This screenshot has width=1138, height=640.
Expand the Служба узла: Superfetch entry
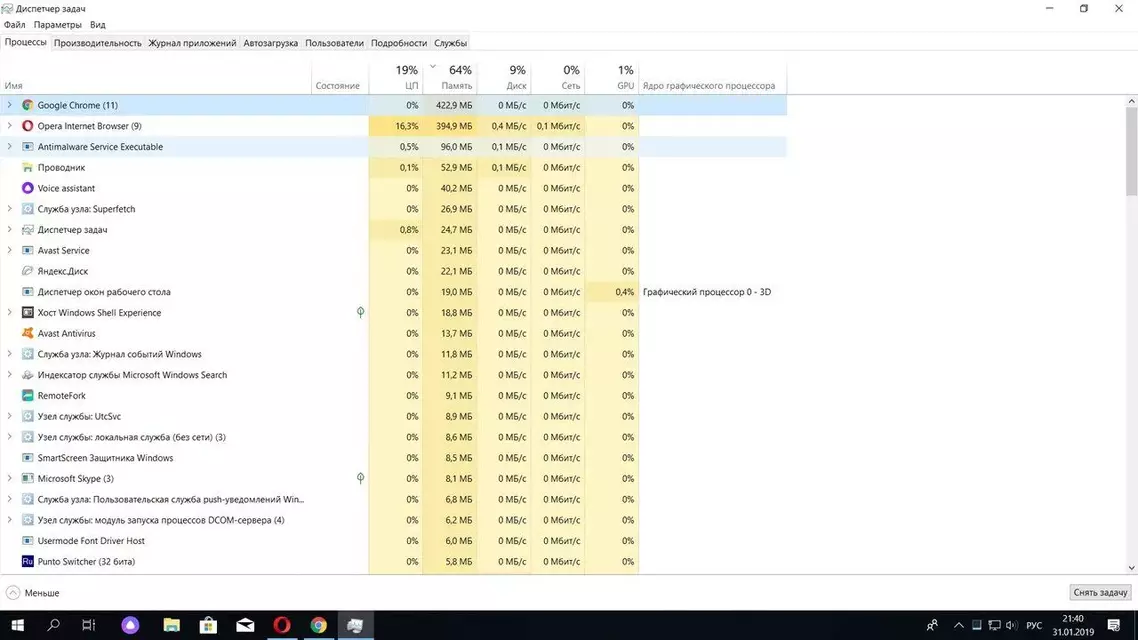tap(9, 209)
